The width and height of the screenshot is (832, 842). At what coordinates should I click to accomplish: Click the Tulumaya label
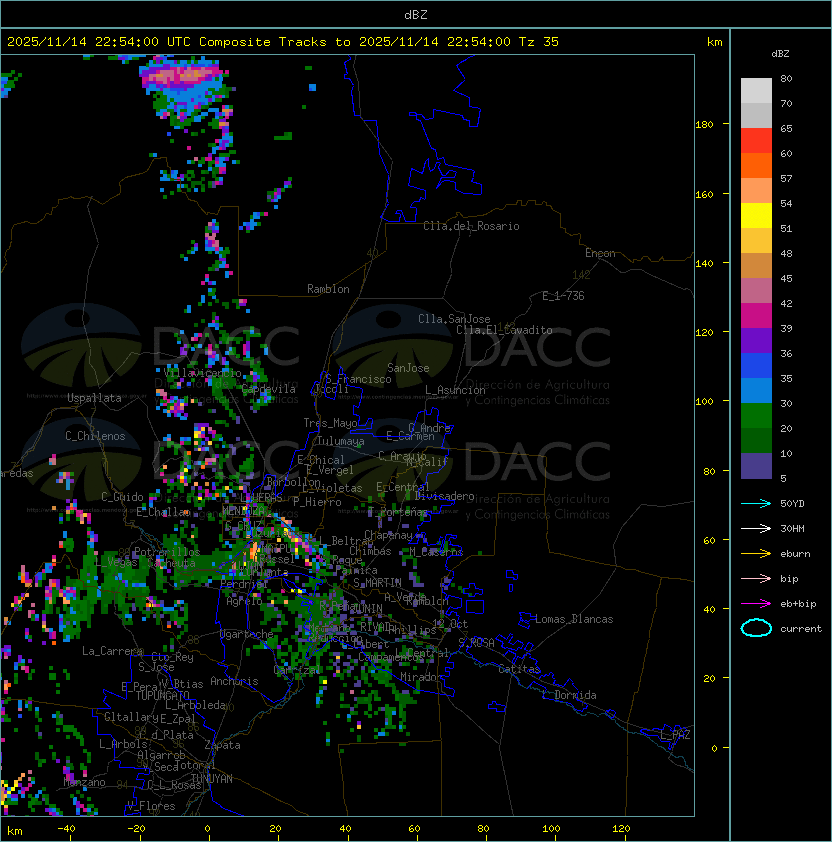pos(341,441)
